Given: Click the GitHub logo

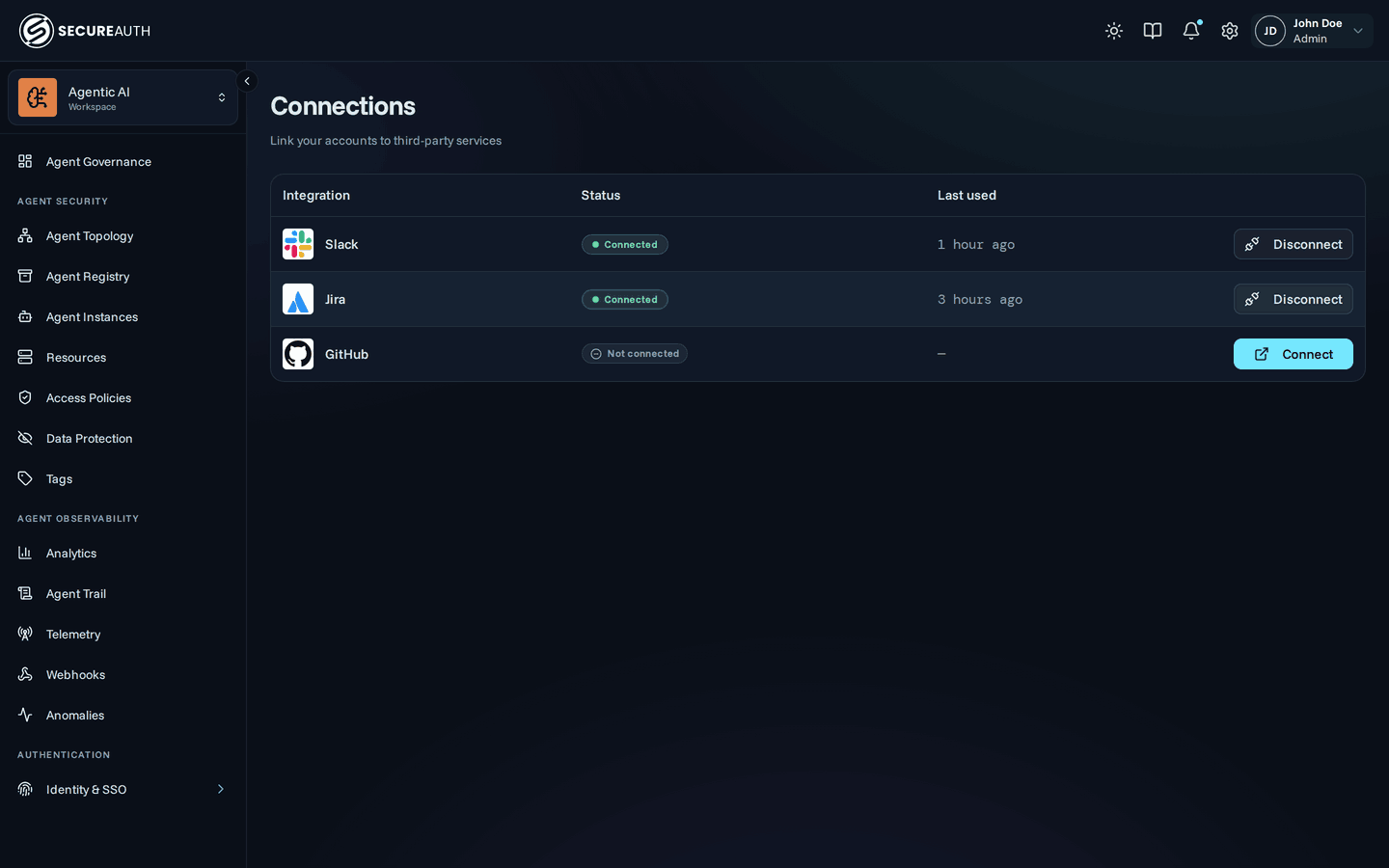Looking at the screenshot, I should 298,354.
